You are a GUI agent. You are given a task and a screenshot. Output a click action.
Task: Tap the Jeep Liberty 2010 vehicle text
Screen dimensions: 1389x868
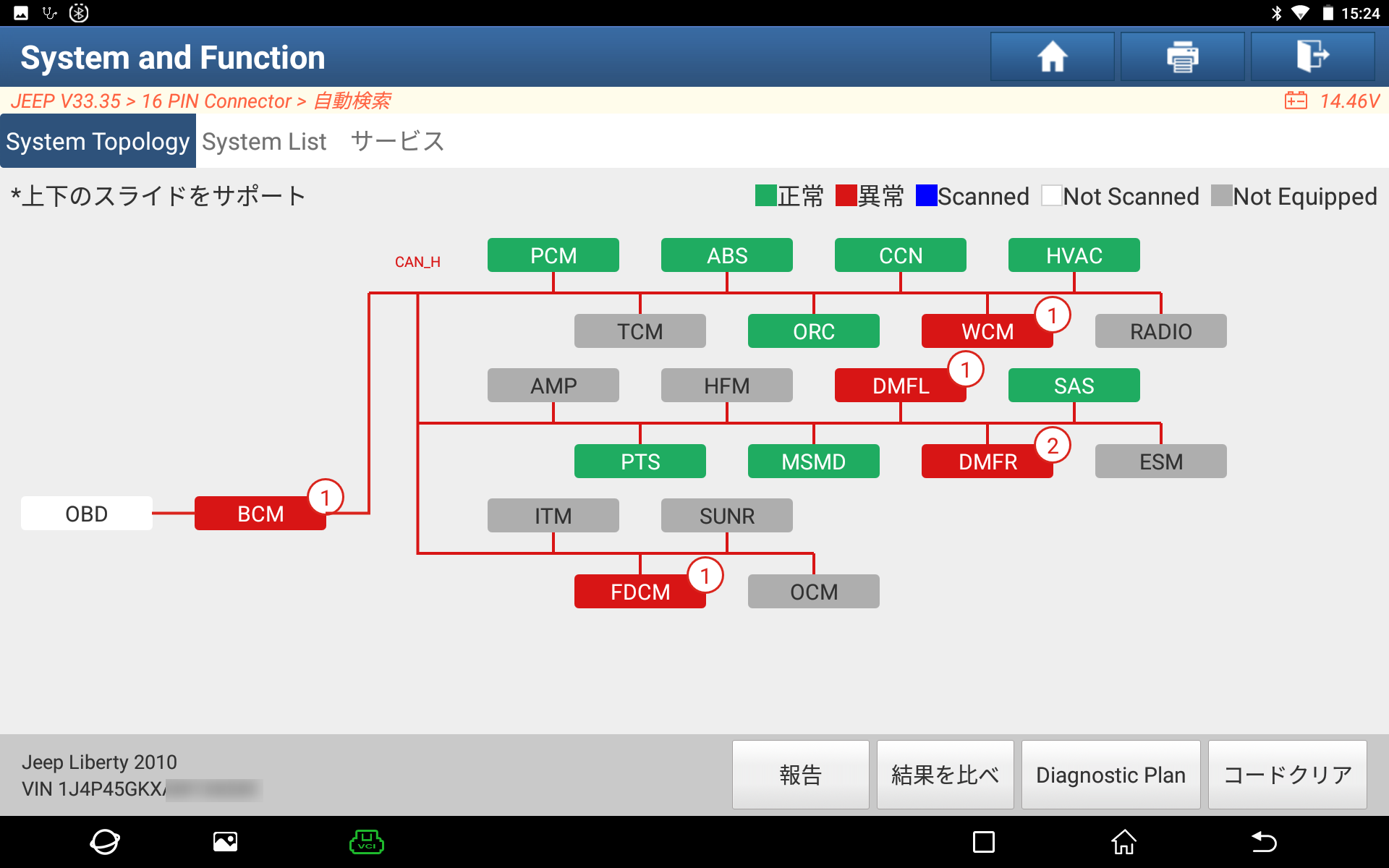(99, 762)
